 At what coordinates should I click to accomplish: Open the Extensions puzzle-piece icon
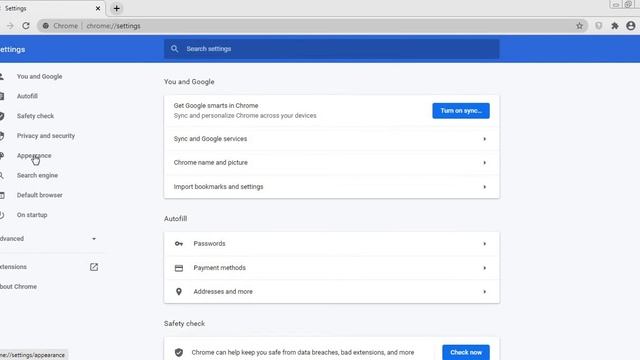[x=615, y=26]
